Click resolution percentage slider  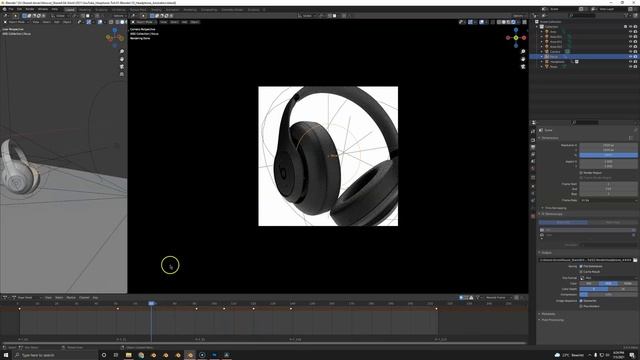coord(608,155)
